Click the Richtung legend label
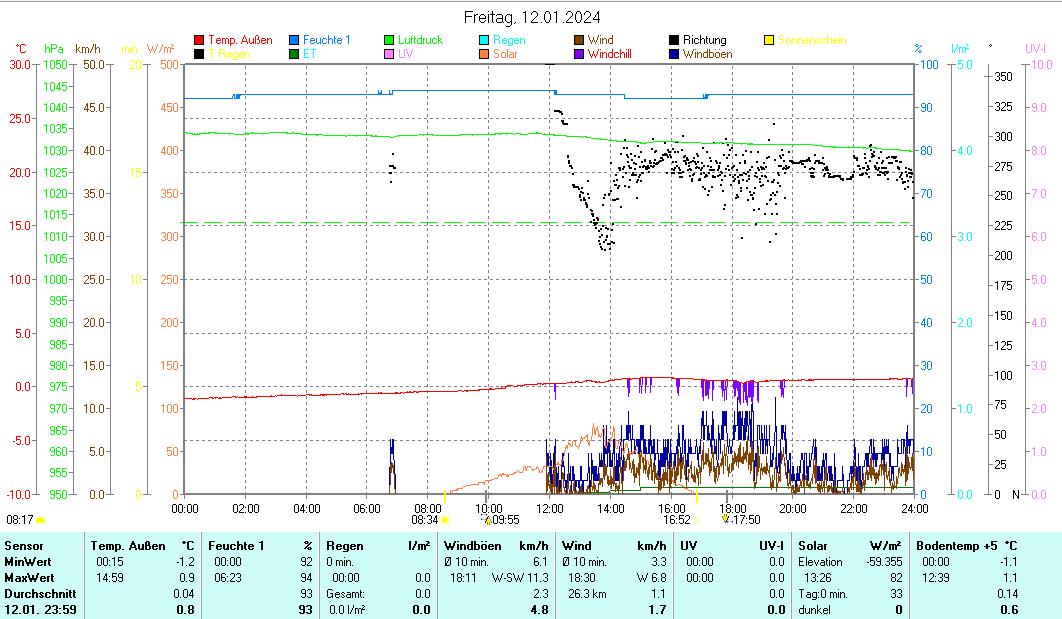Image resolution: width=1062 pixels, height=619 pixels. (x=704, y=40)
